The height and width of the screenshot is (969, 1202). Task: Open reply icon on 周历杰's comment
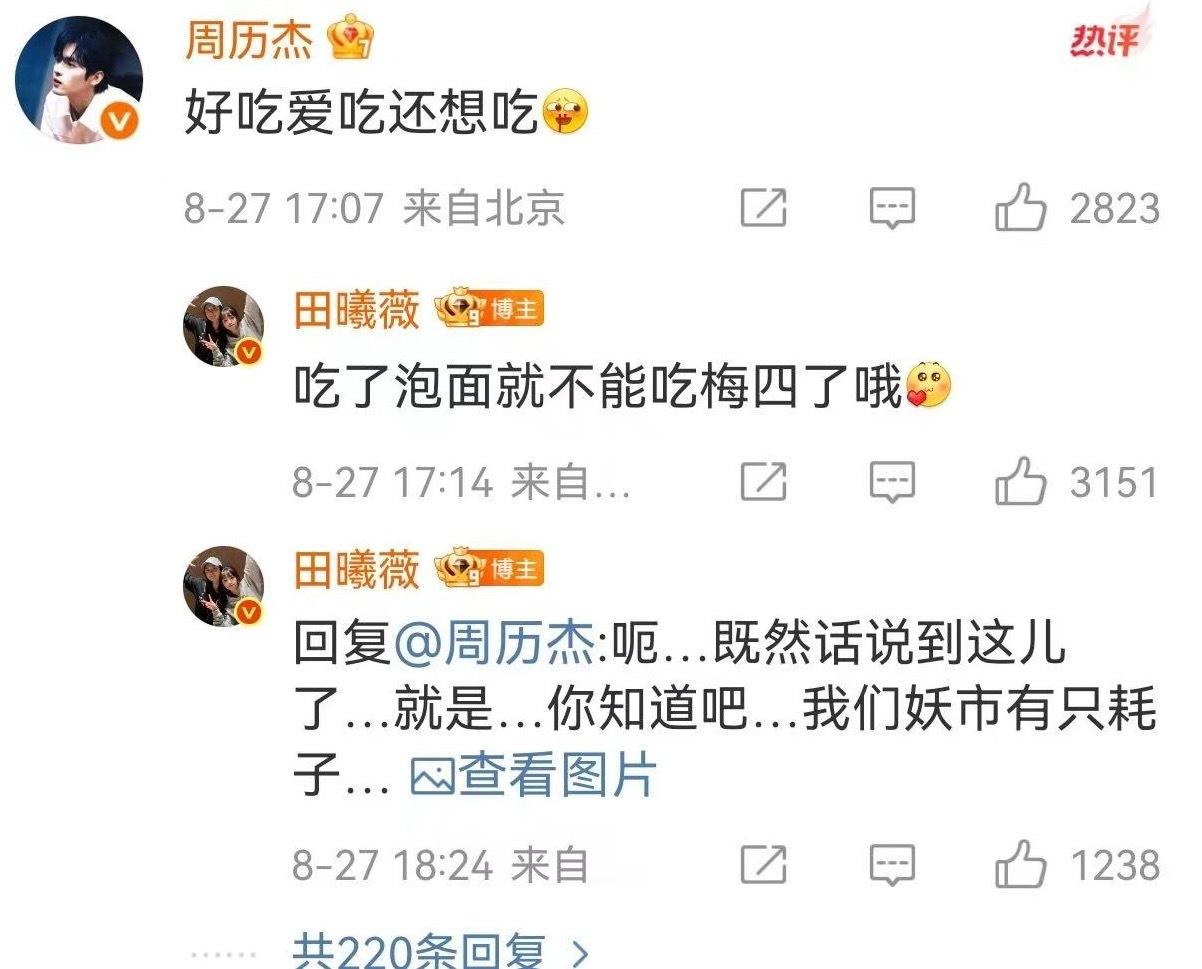[892, 209]
